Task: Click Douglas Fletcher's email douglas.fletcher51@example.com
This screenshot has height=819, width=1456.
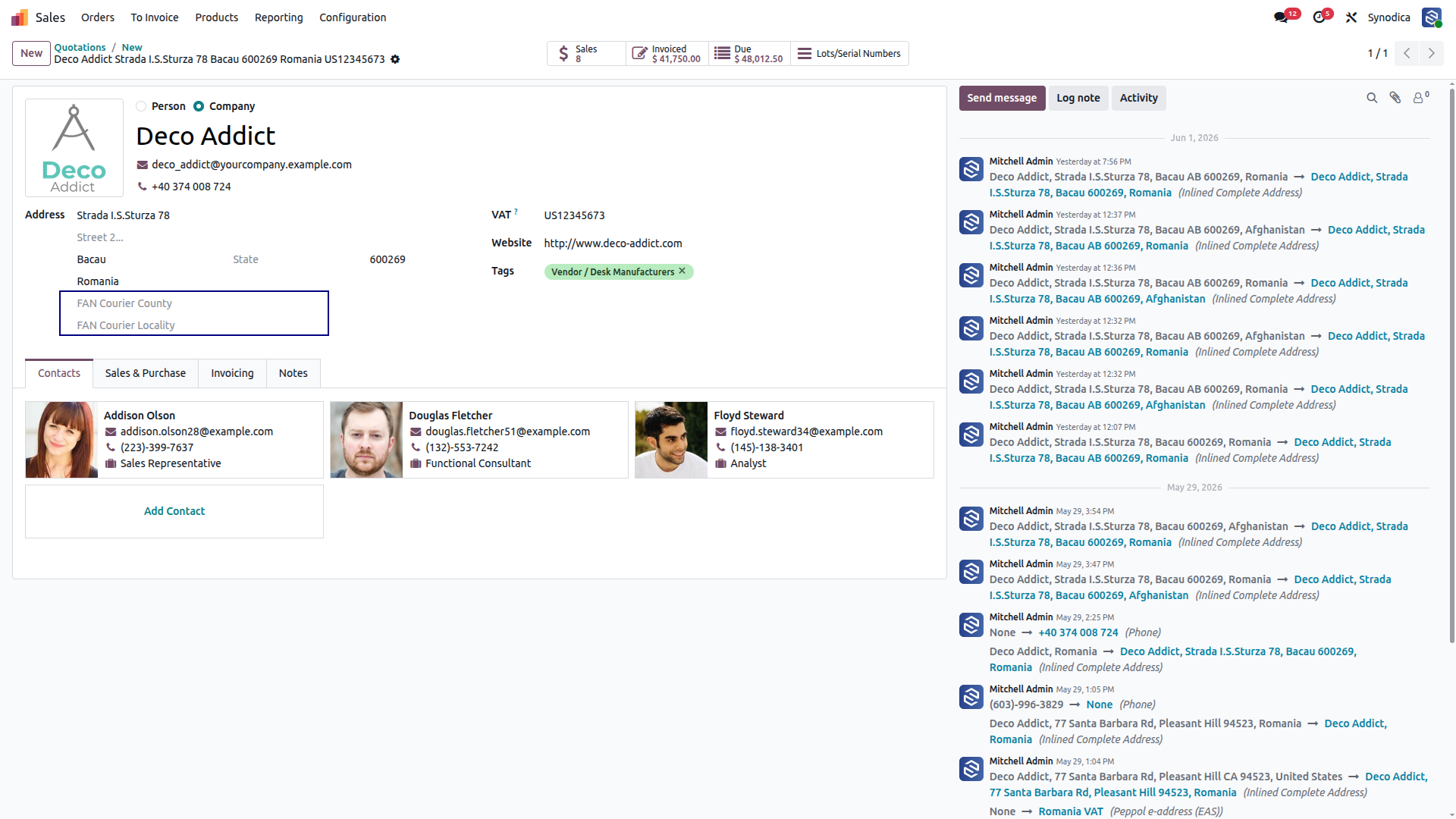Action: [x=507, y=431]
